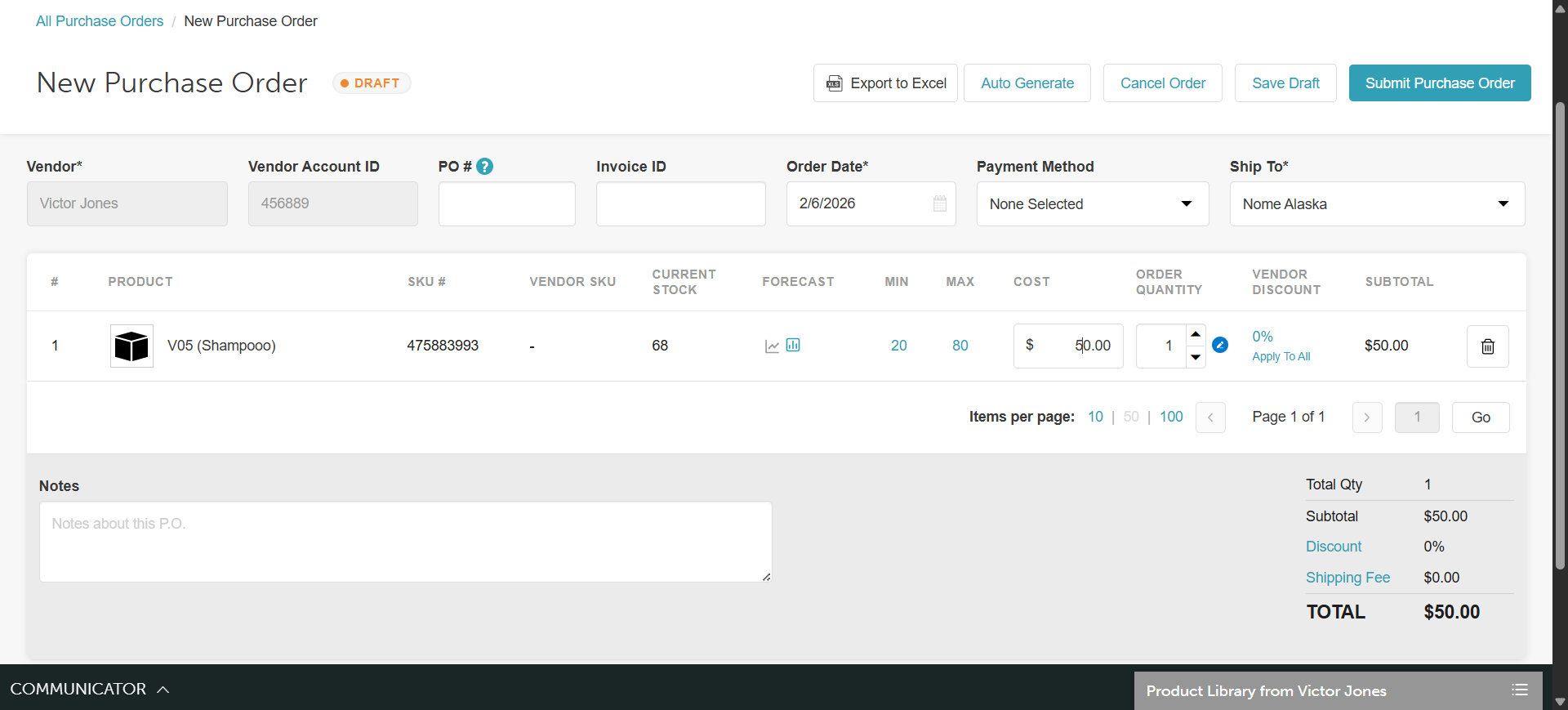Click the Max value 80
Image resolution: width=1568 pixels, height=710 pixels.
[x=960, y=346]
